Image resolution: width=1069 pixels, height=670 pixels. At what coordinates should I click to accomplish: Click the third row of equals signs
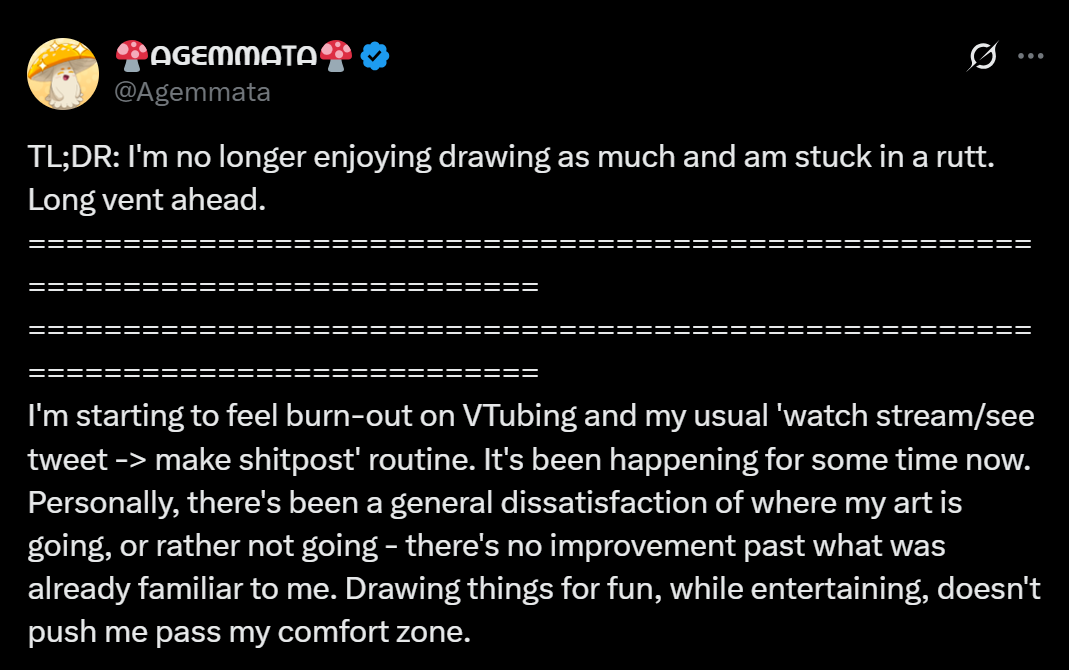tap(530, 330)
